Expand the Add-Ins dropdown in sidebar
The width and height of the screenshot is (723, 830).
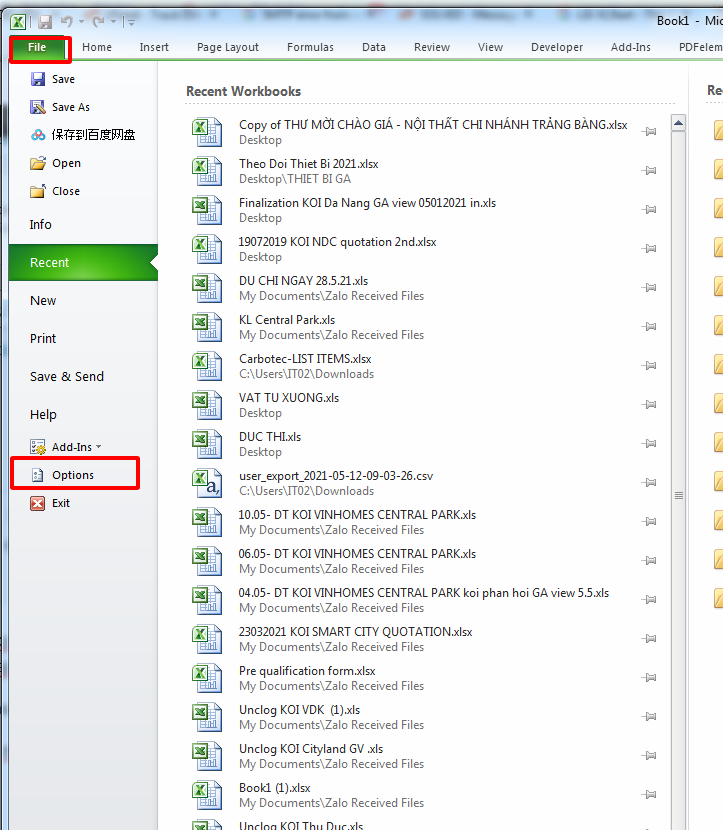tap(66, 448)
